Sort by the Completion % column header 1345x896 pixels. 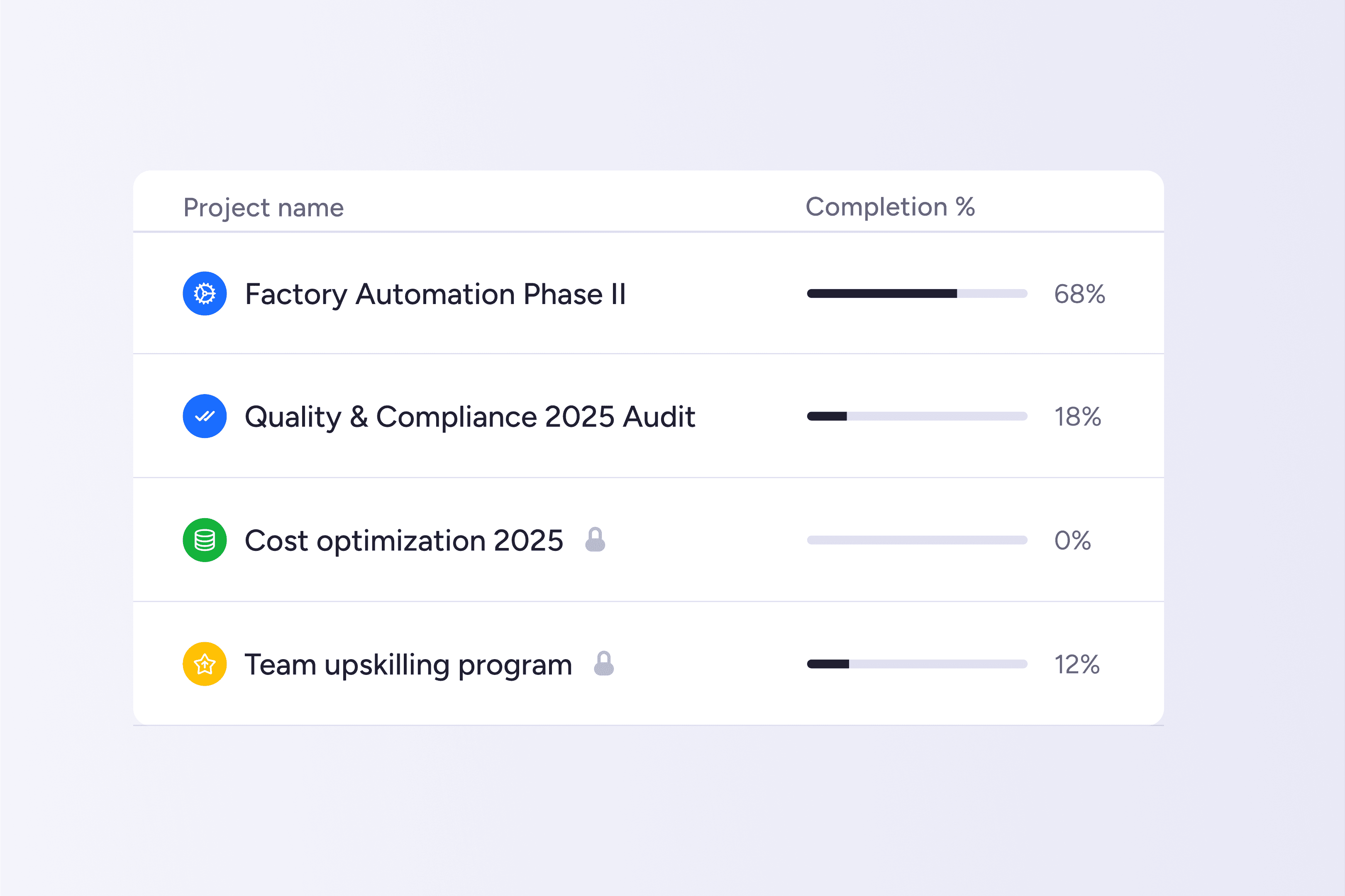(890, 207)
